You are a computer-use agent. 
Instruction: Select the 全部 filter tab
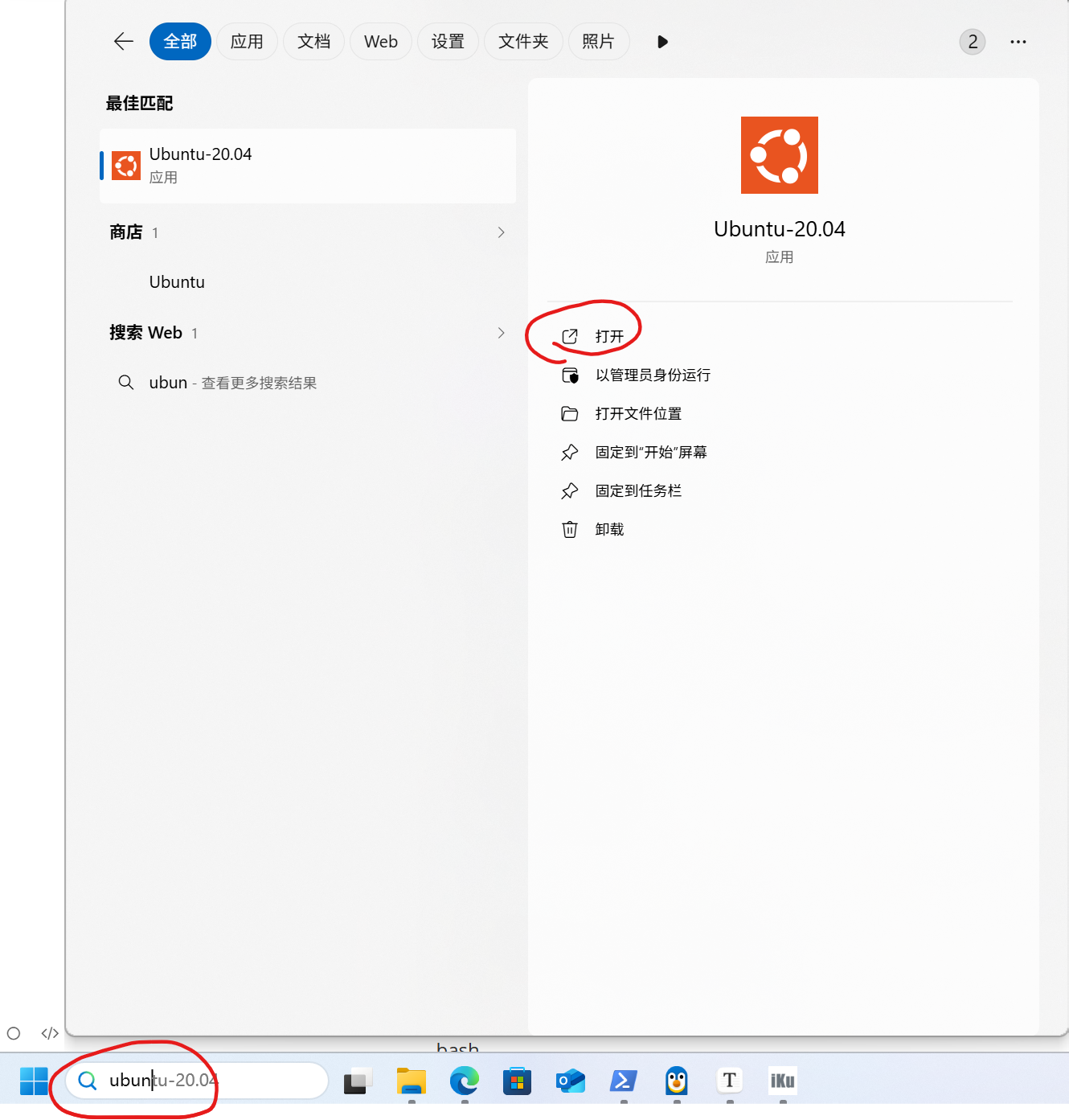click(180, 42)
